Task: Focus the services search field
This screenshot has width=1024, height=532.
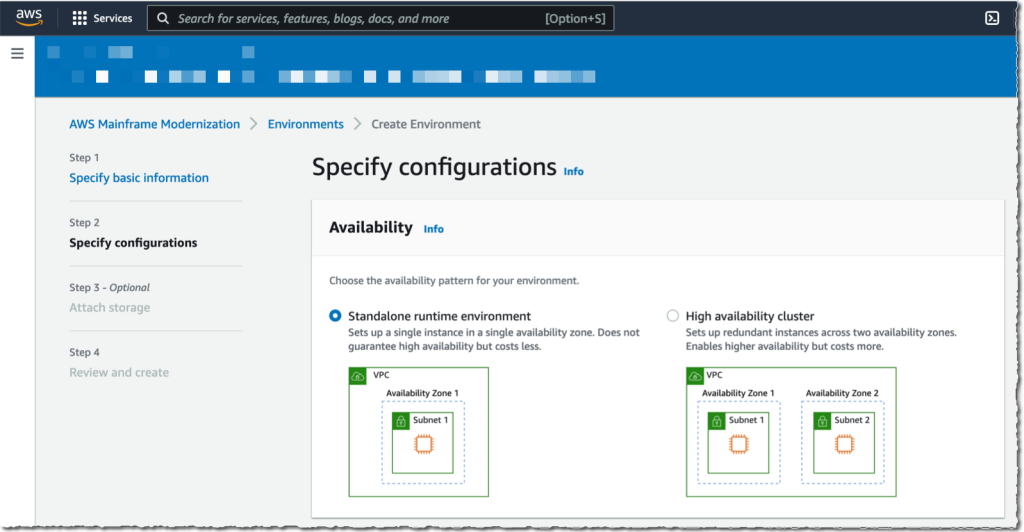Action: pos(380,18)
